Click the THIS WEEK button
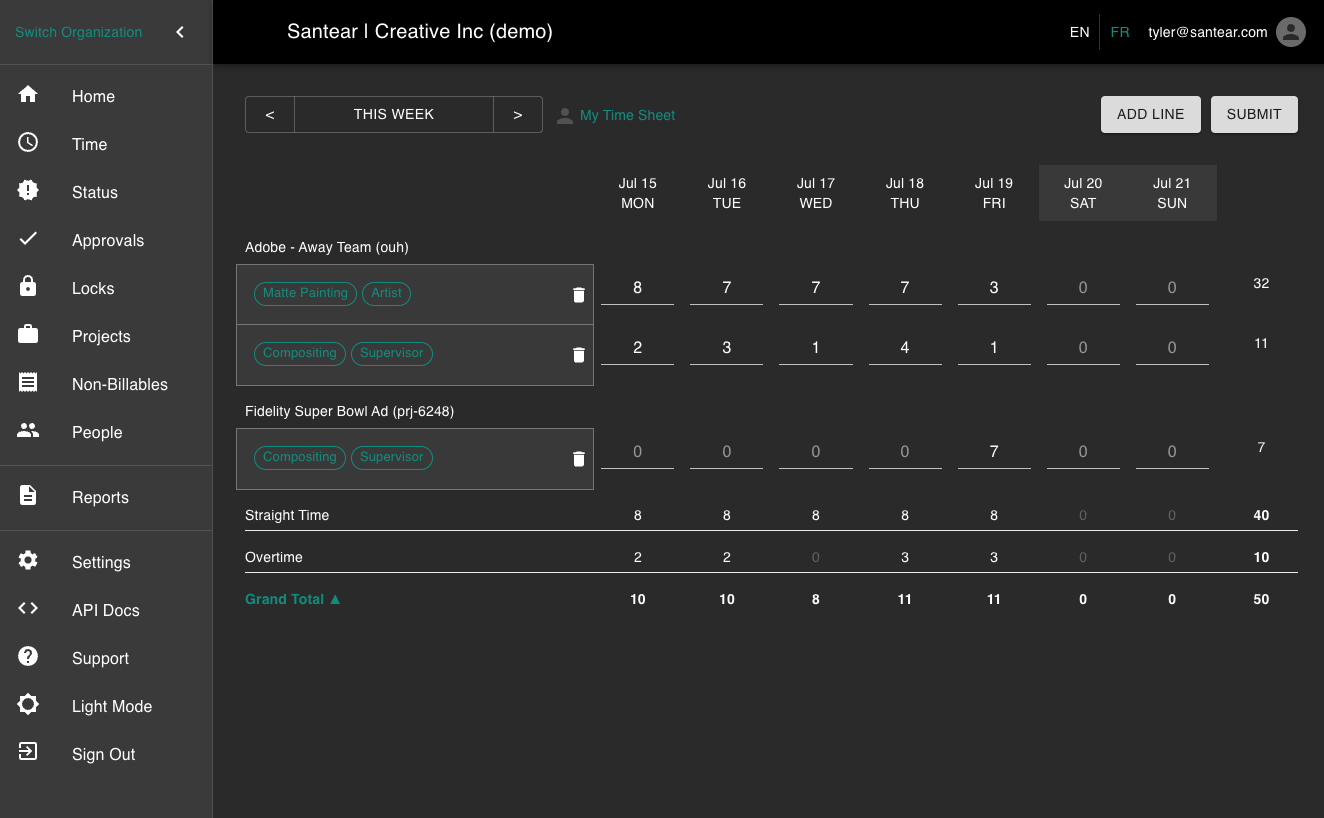Viewport: 1324px width, 818px height. [x=394, y=114]
